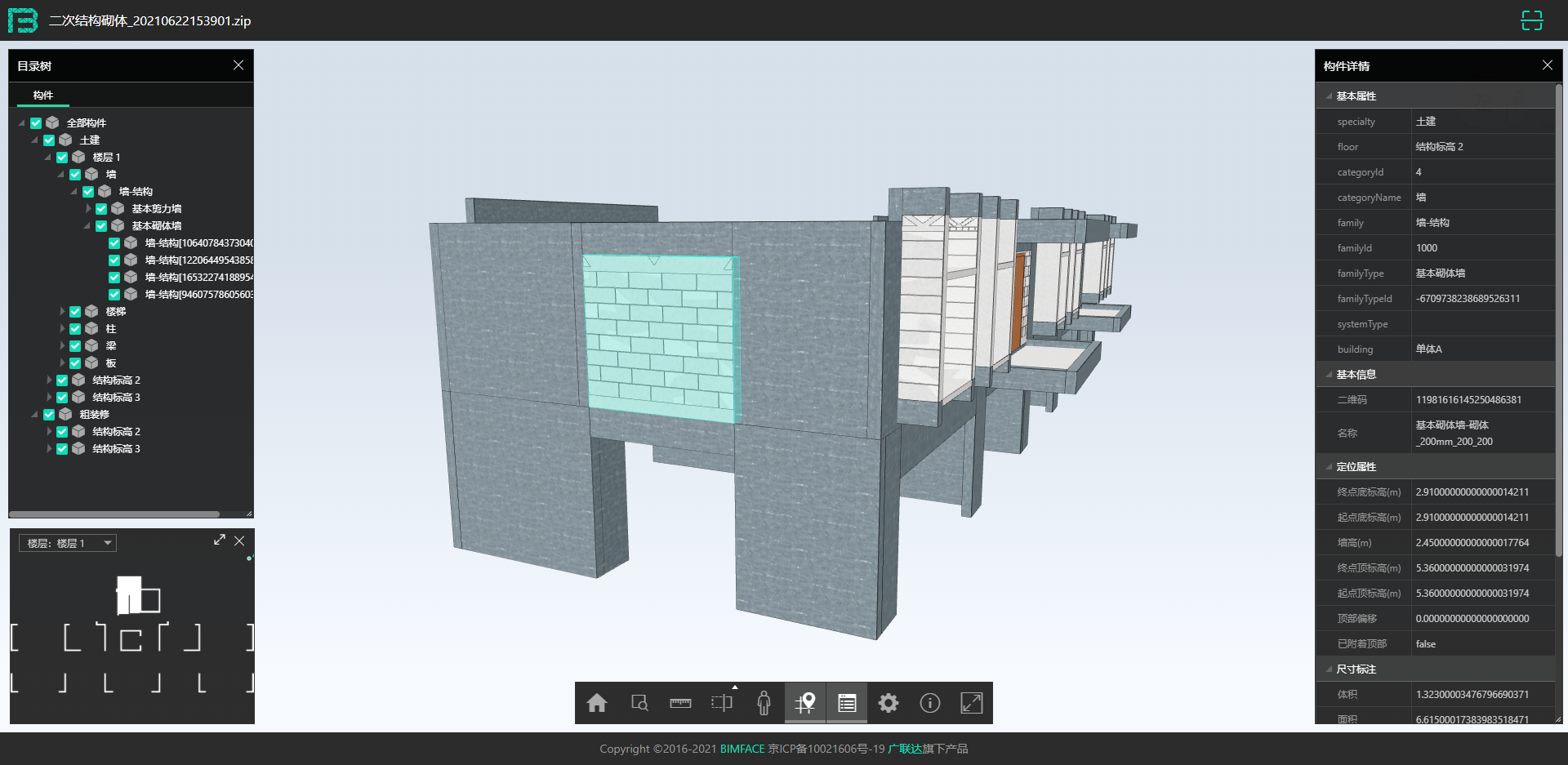Viewport: 1568px width, 765px height.
Task: Switch to the 构件 tab
Action: click(x=43, y=96)
